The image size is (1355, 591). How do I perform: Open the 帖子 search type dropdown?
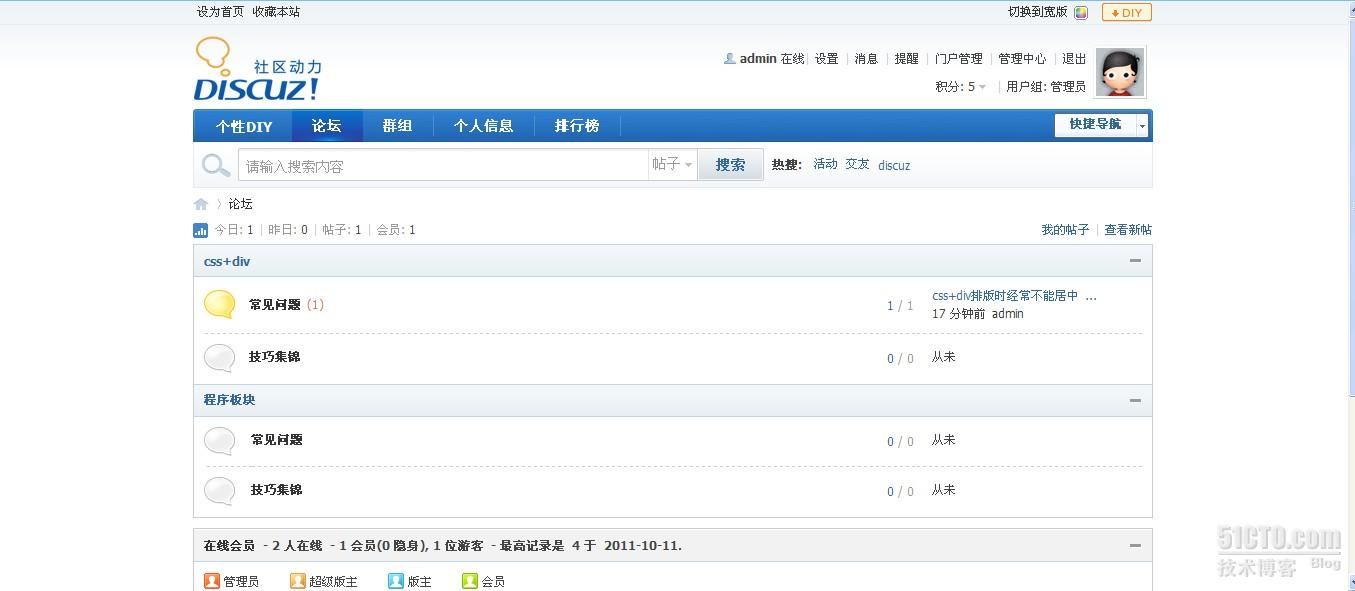click(672, 165)
